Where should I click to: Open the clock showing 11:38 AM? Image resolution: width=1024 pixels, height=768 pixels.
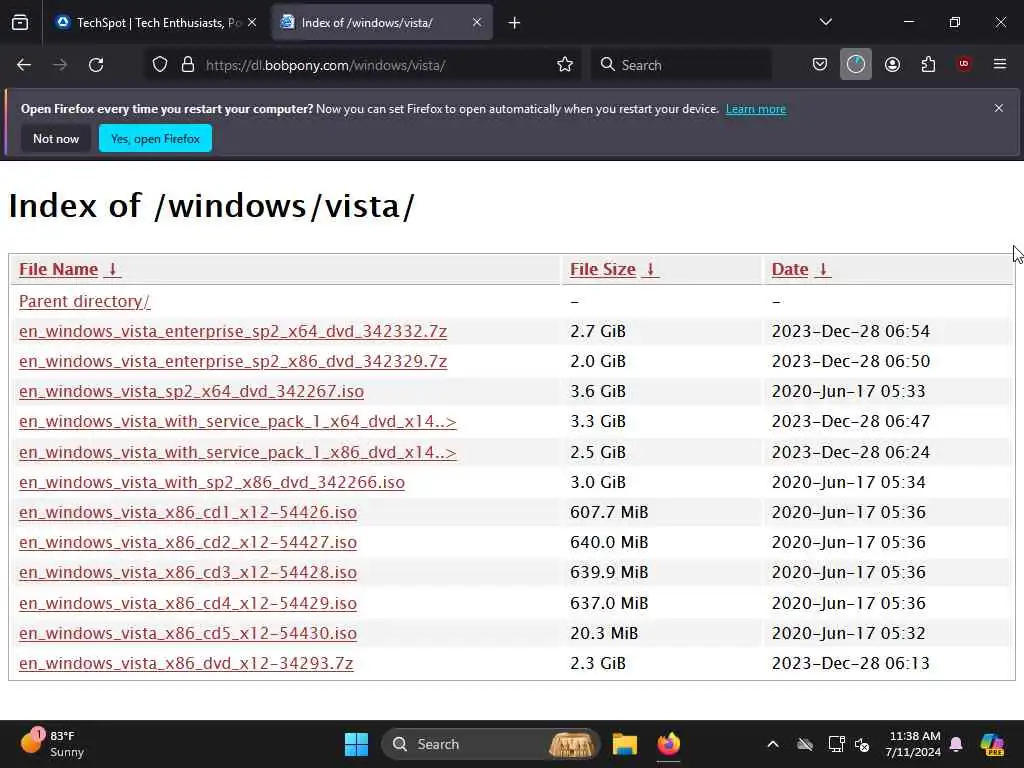(x=913, y=744)
